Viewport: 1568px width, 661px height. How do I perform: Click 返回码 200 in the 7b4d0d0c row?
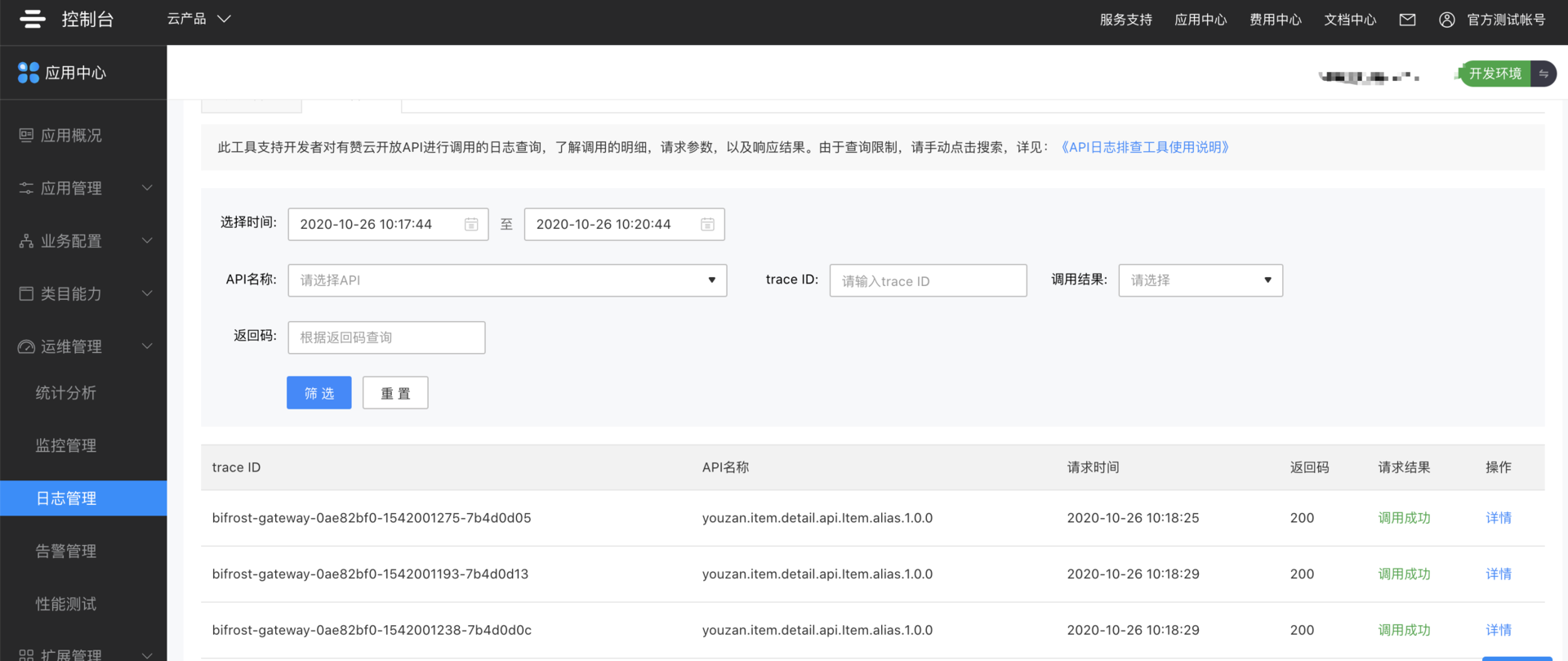coord(1302,630)
